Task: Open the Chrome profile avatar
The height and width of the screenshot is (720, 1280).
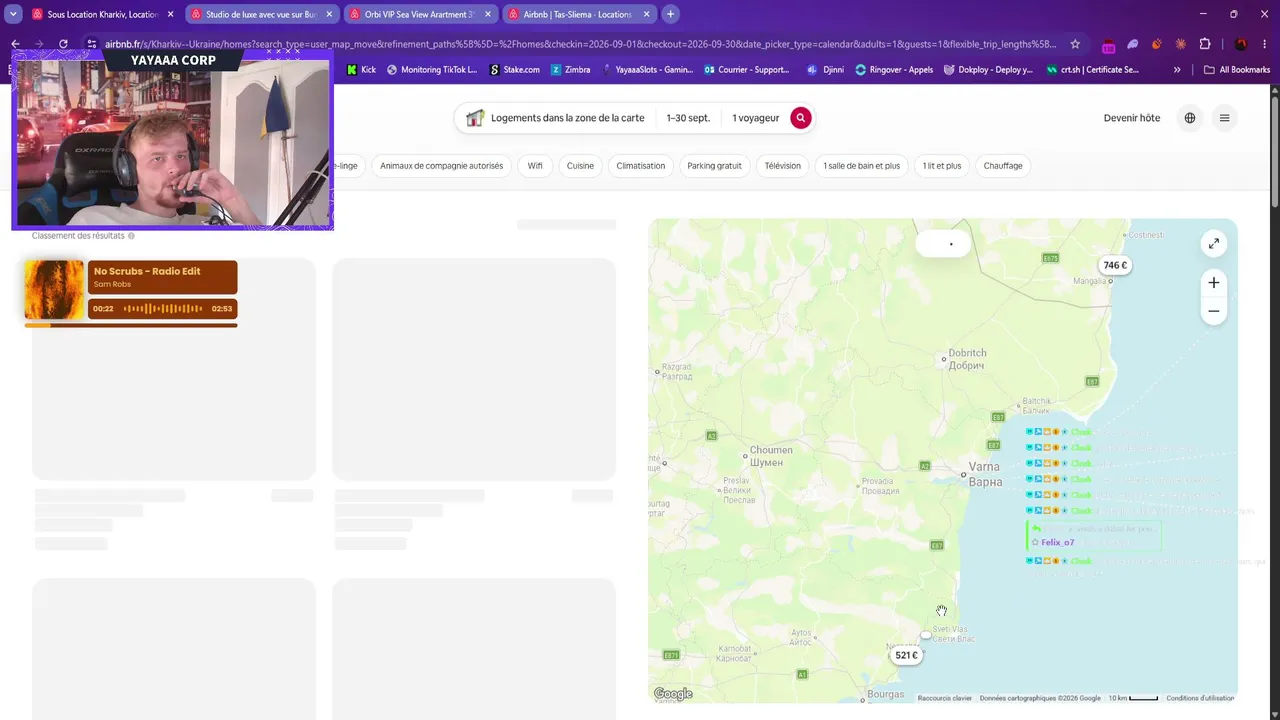Action: click(x=1241, y=44)
